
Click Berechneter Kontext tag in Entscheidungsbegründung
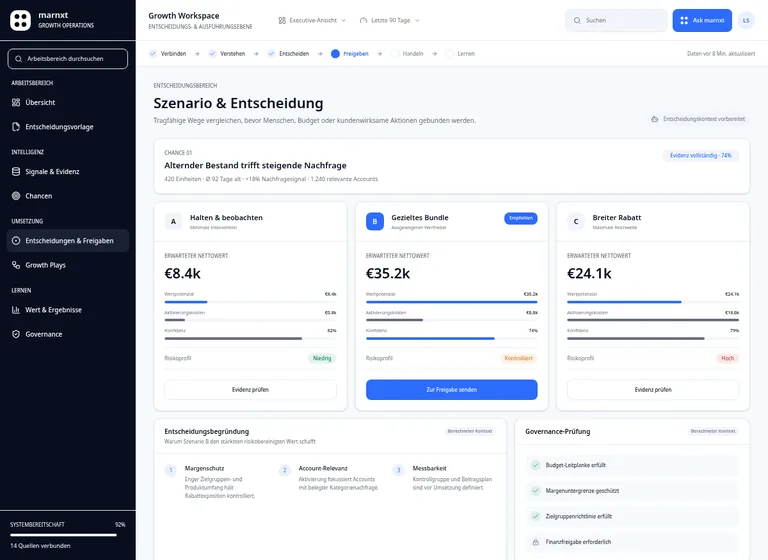click(x=470, y=431)
